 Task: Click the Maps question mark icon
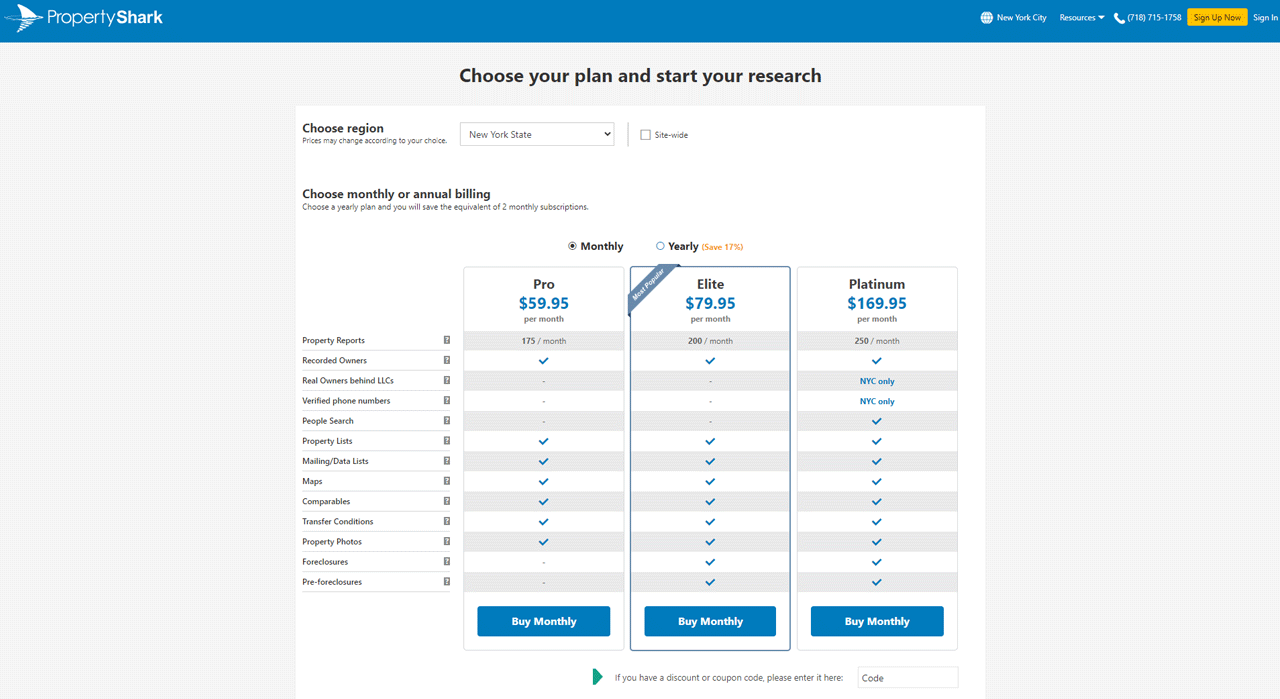click(446, 481)
